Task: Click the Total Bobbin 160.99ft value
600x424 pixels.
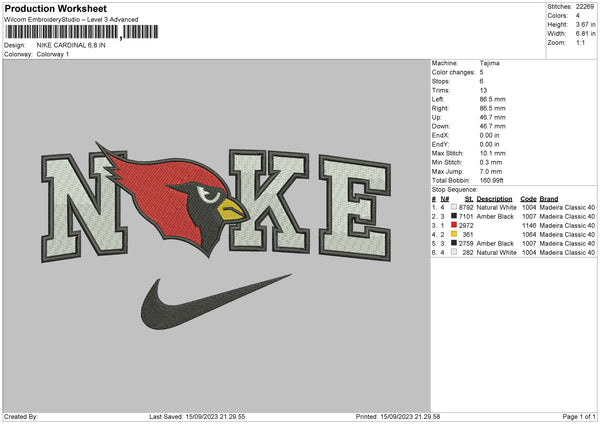Action: pos(491,180)
